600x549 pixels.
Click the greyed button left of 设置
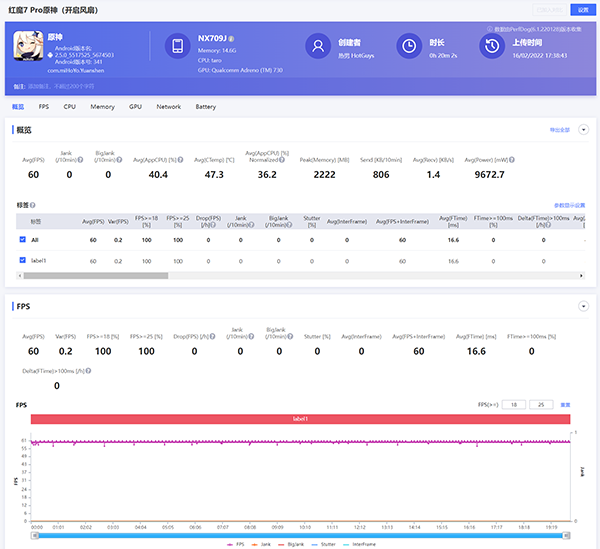[549, 10]
